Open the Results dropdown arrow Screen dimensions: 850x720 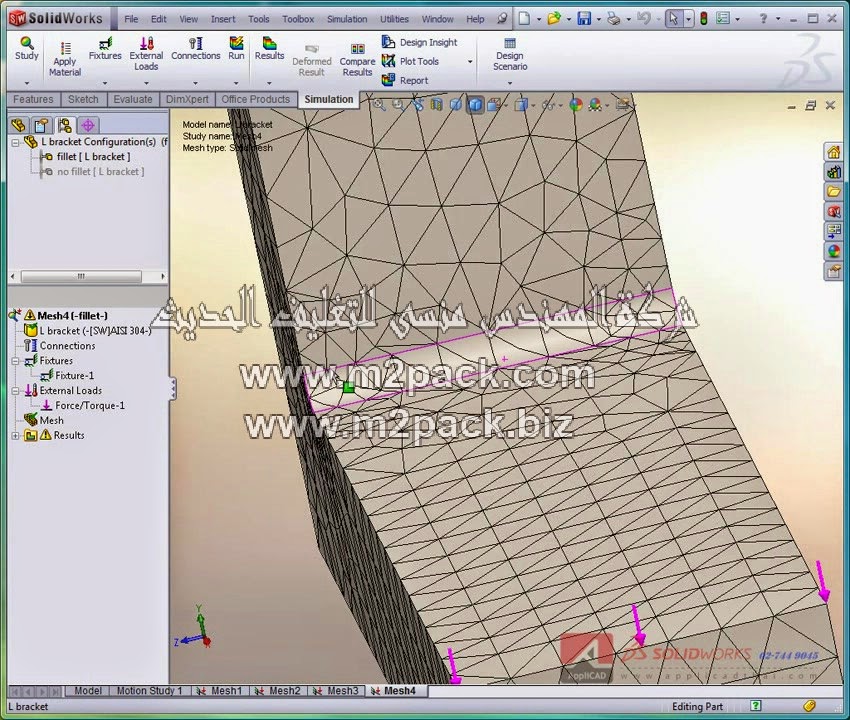[x=269, y=83]
